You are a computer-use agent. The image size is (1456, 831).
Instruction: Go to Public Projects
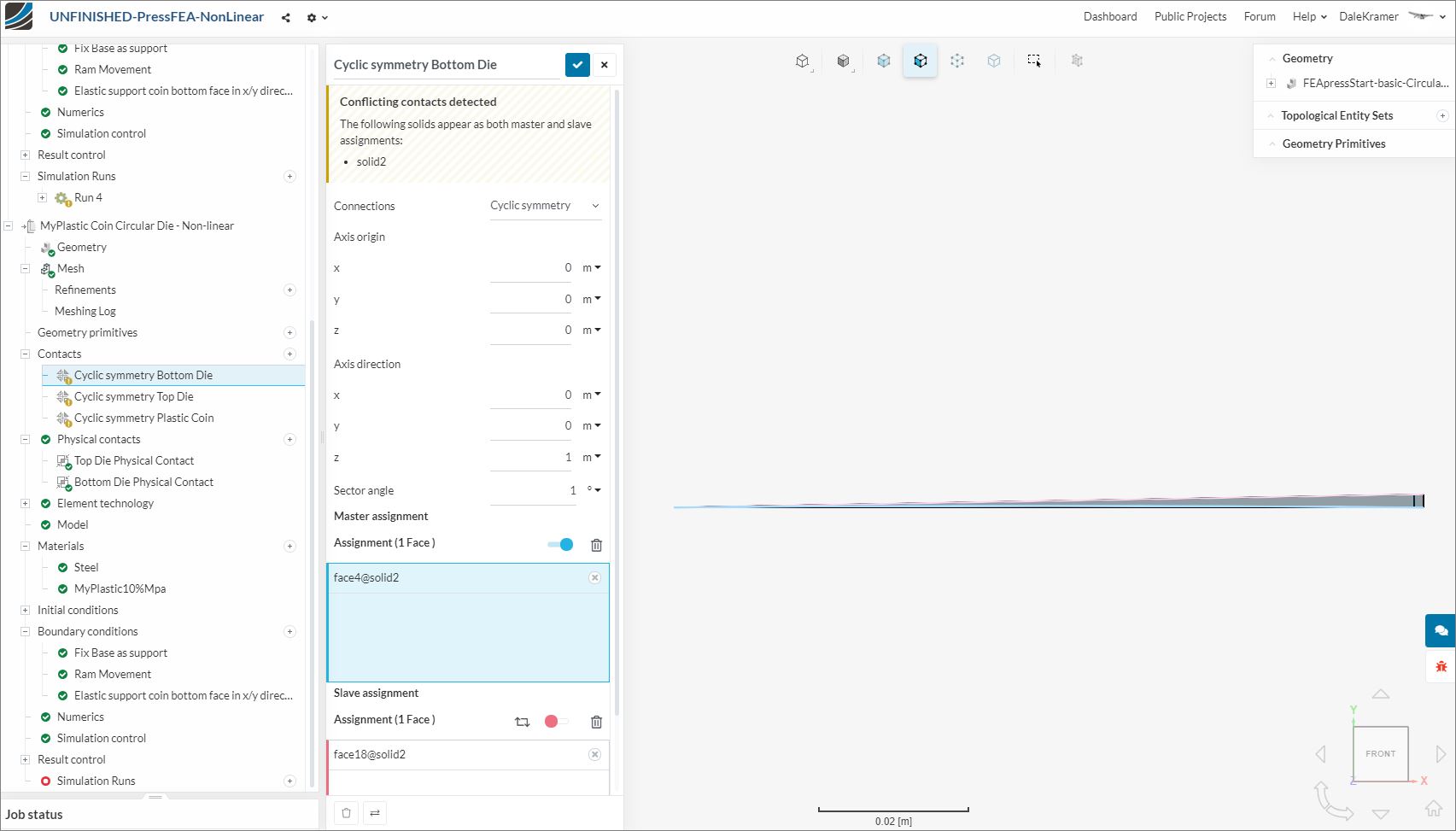pos(1190,16)
